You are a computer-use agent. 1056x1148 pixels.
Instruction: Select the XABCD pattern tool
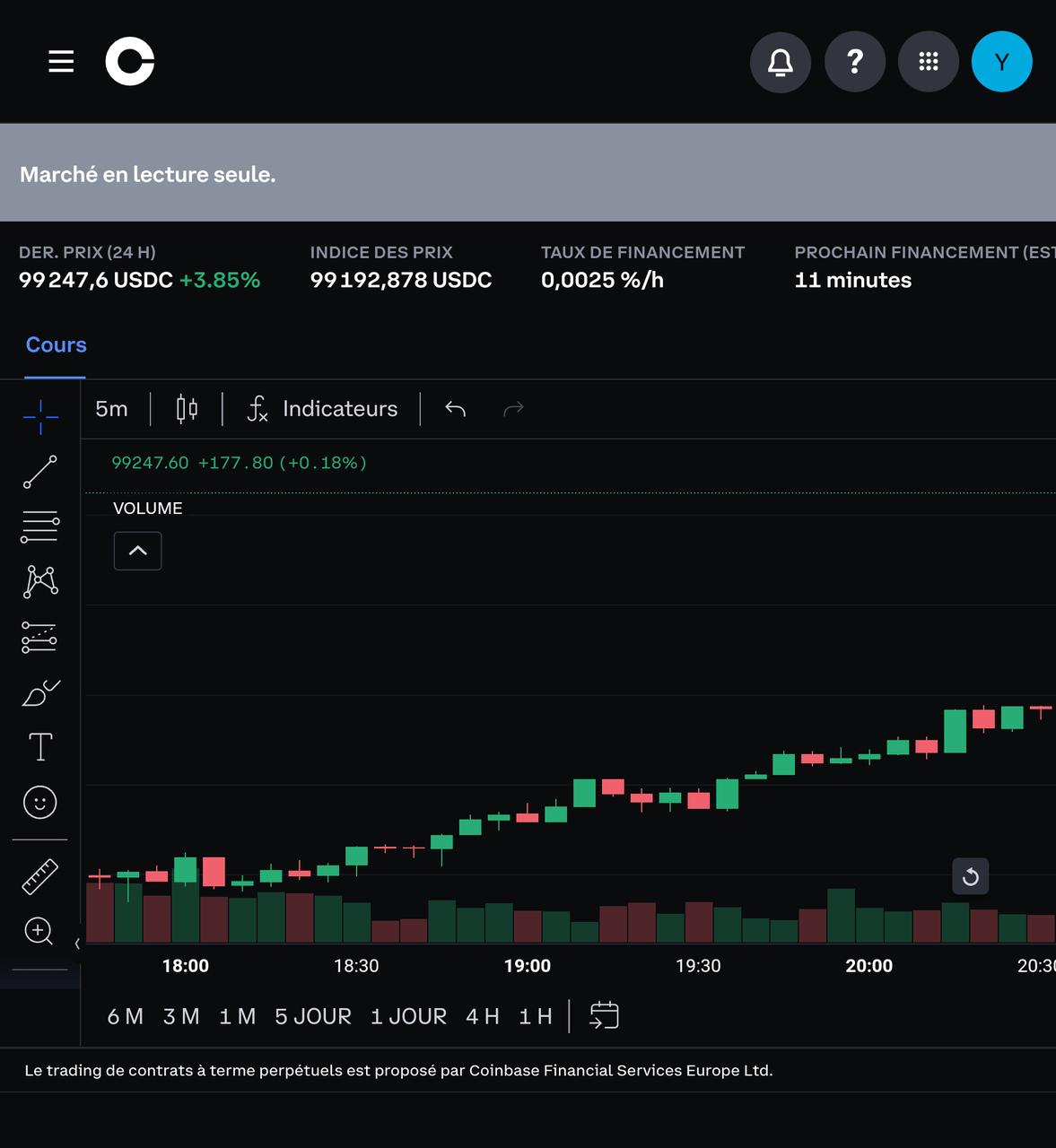(39, 581)
